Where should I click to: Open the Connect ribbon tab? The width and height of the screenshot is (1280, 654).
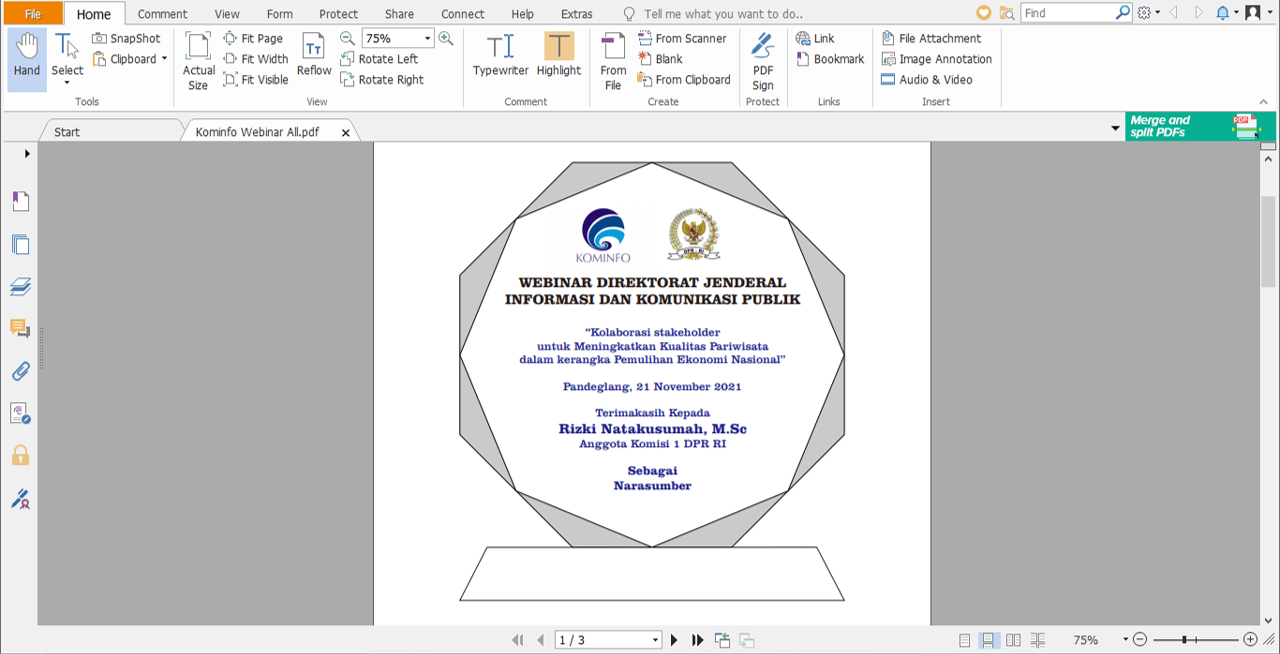point(463,14)
